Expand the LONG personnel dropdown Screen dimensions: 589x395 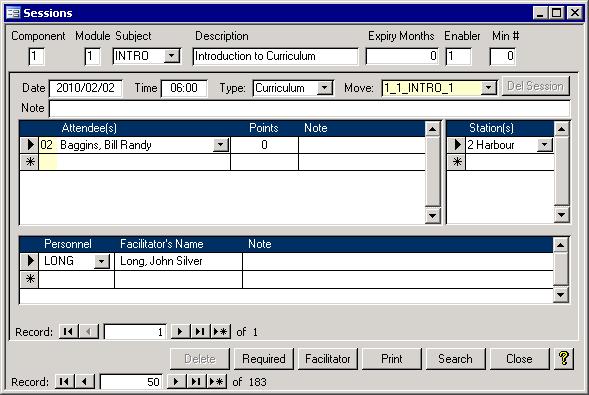[x=101, y=261]
